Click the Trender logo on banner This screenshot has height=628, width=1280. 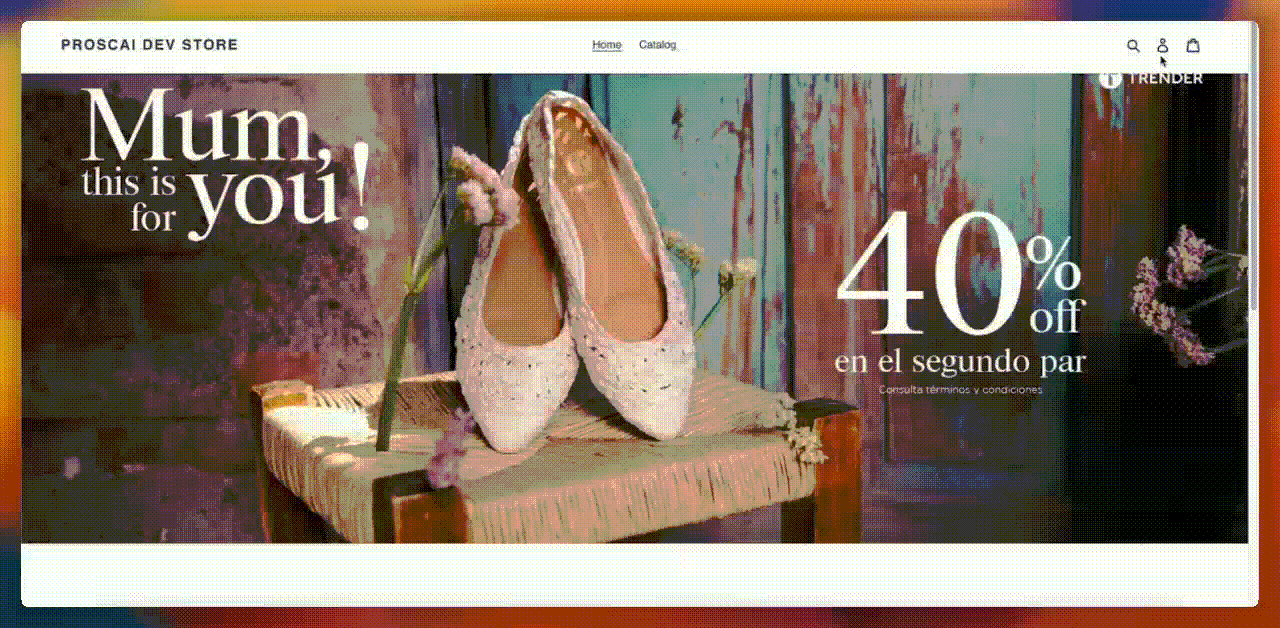(x=1151, y=78)
